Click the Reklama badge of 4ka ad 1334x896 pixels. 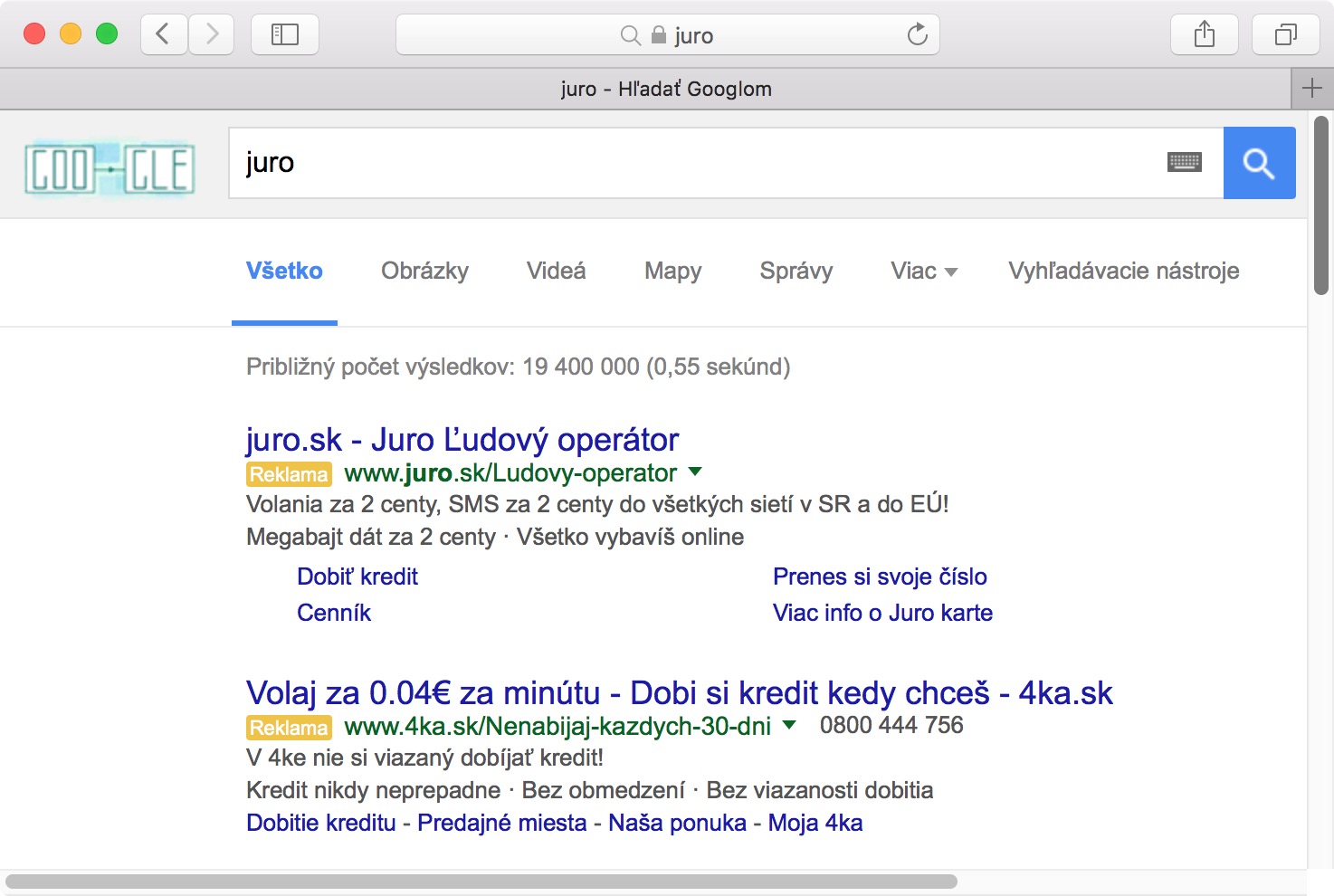point(289,728)
